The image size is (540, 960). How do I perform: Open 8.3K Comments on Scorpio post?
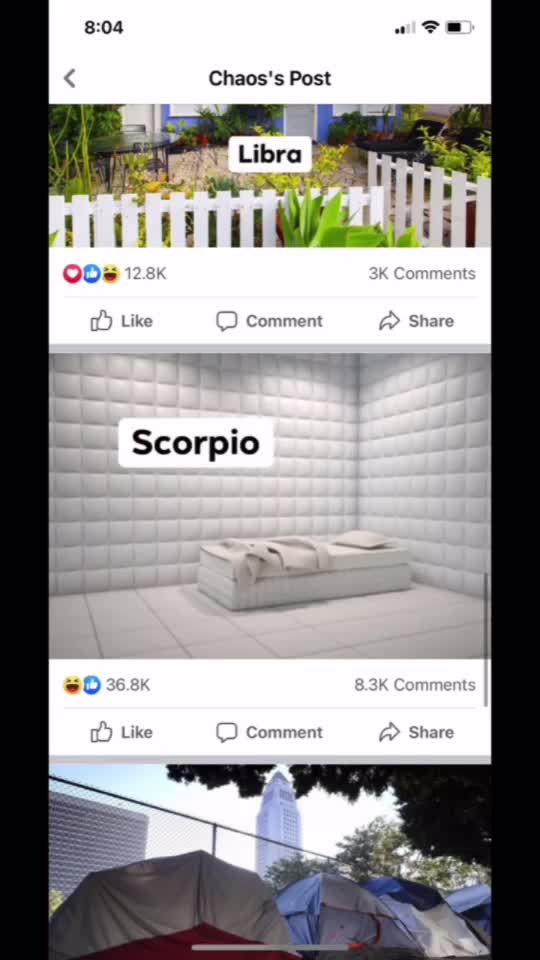414,685
